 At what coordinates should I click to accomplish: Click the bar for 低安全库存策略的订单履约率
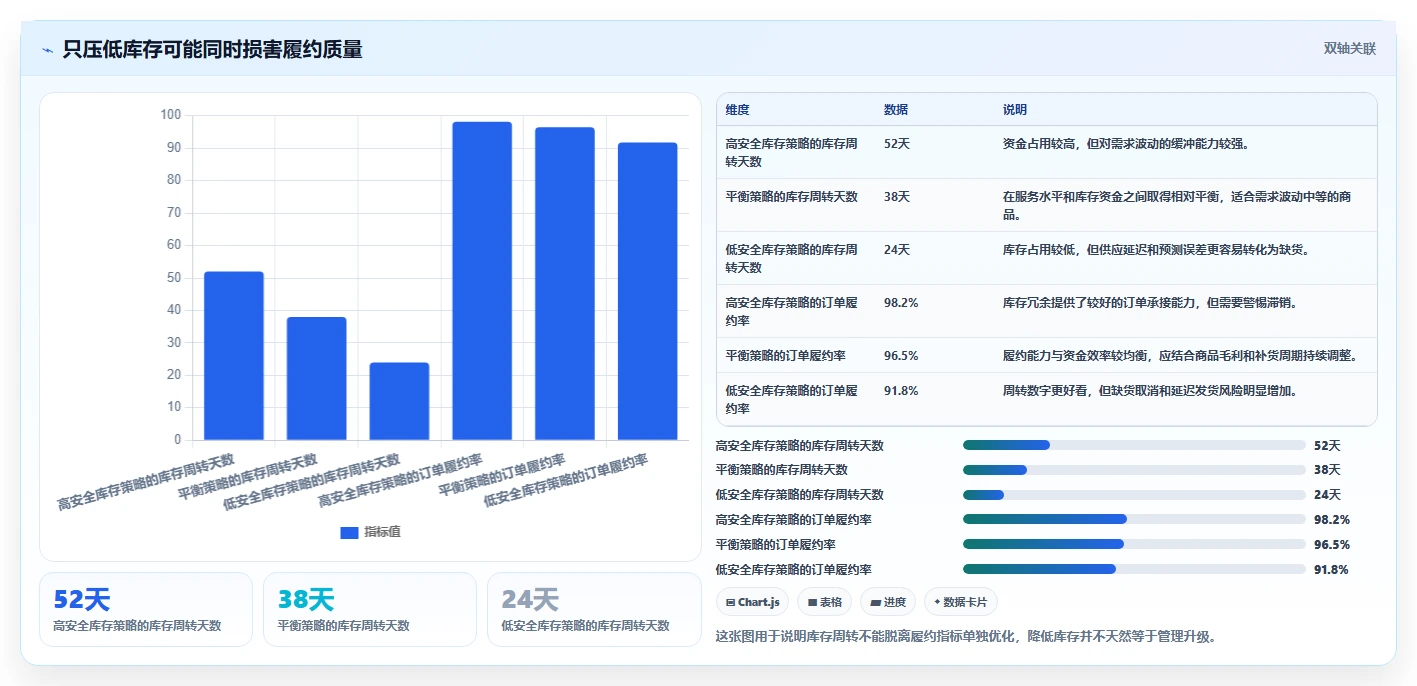[647, 291]
